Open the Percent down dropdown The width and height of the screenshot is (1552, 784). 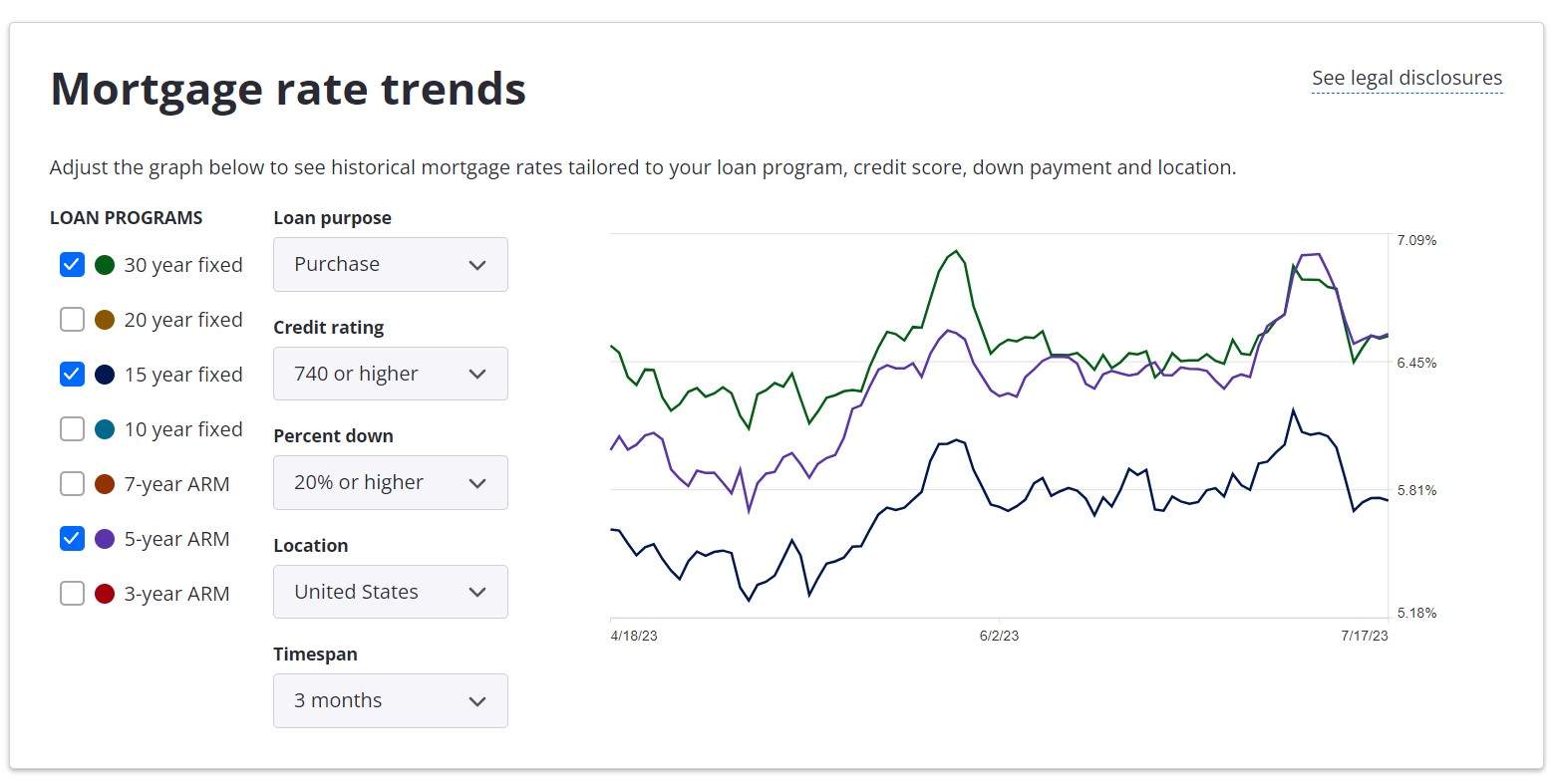391,483
